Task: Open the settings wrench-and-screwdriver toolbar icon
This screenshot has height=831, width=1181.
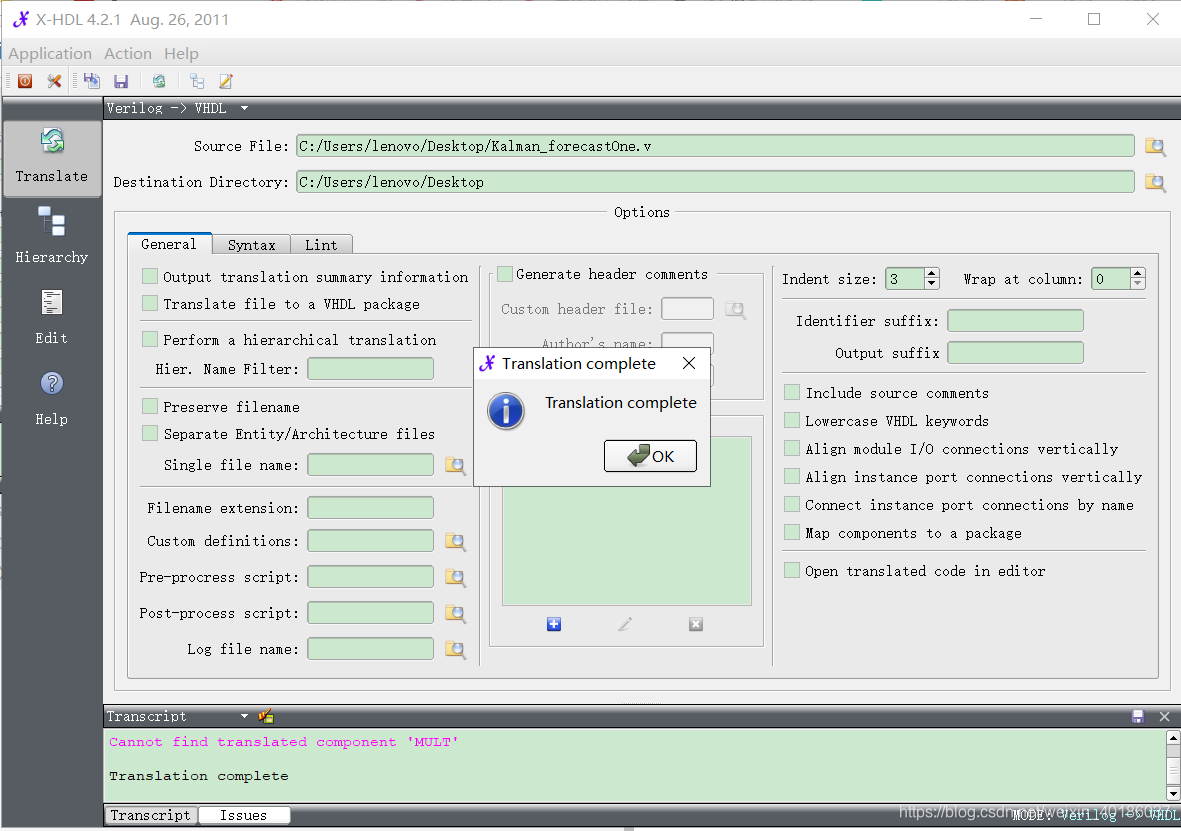Action: click(x=54, y=81)
